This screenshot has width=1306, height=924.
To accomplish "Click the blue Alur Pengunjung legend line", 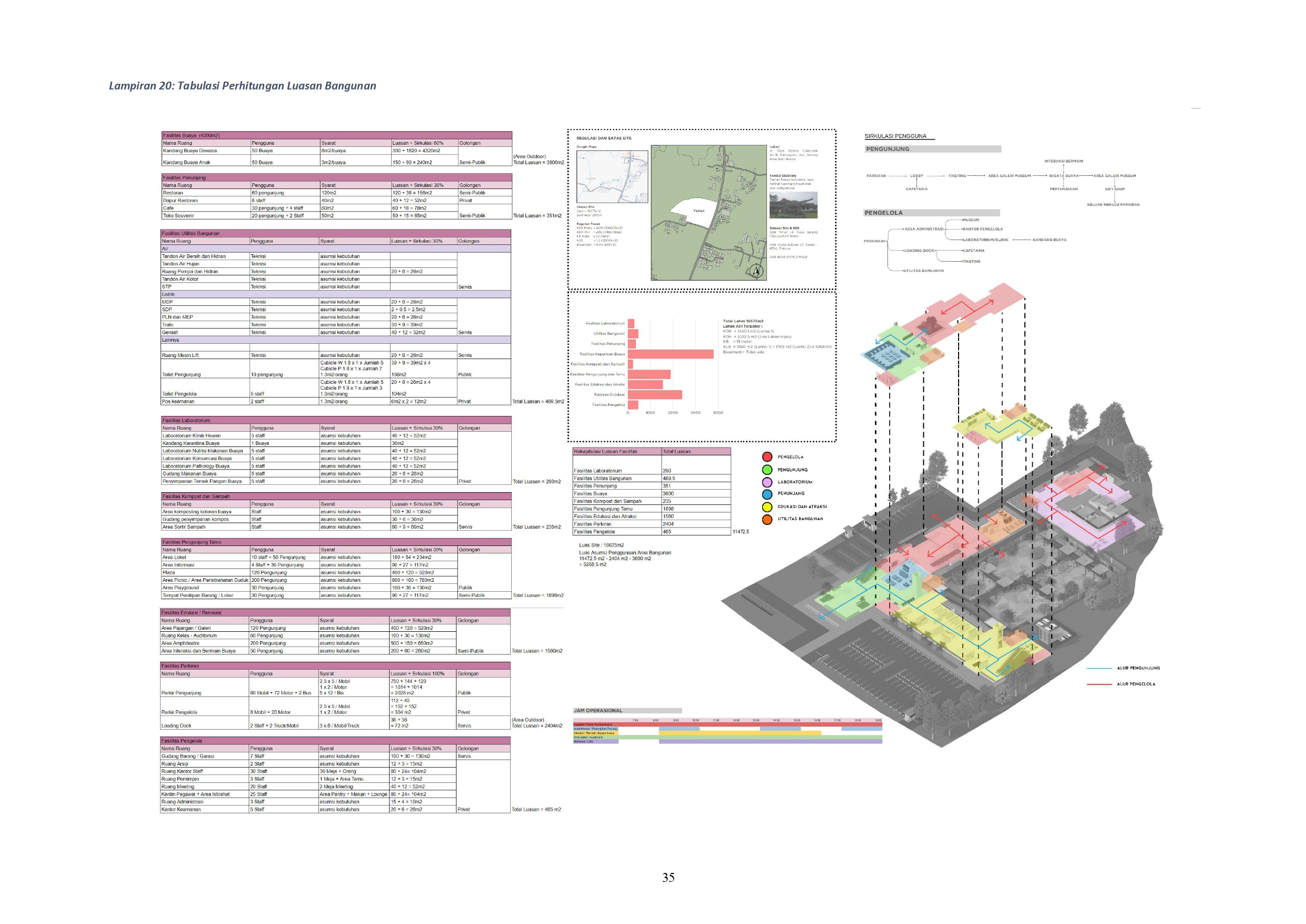I will tap(1099, 668).
